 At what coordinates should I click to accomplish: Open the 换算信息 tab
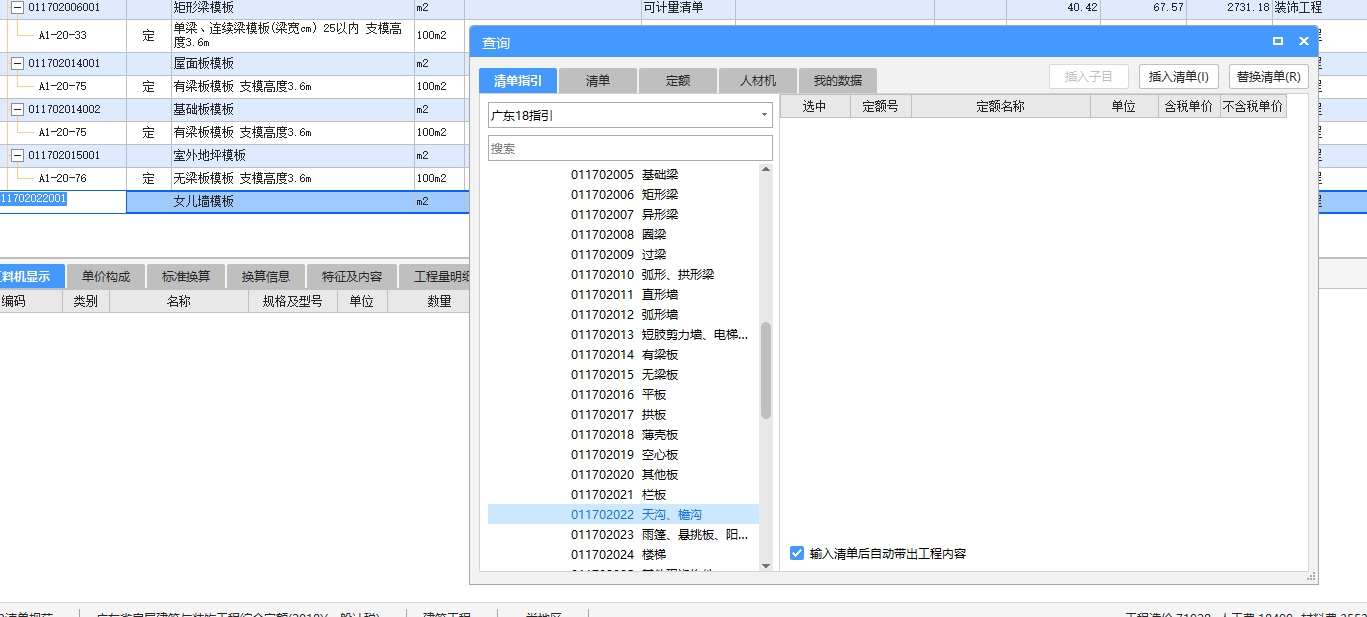[266, 276]
